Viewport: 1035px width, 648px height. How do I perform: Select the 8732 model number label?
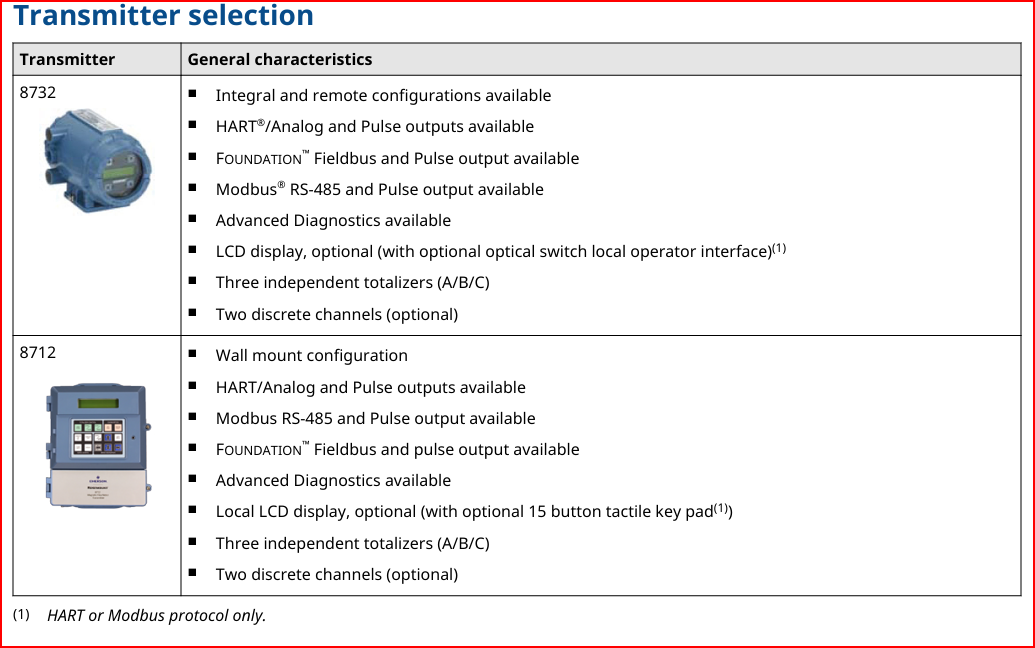pos(38,92)
